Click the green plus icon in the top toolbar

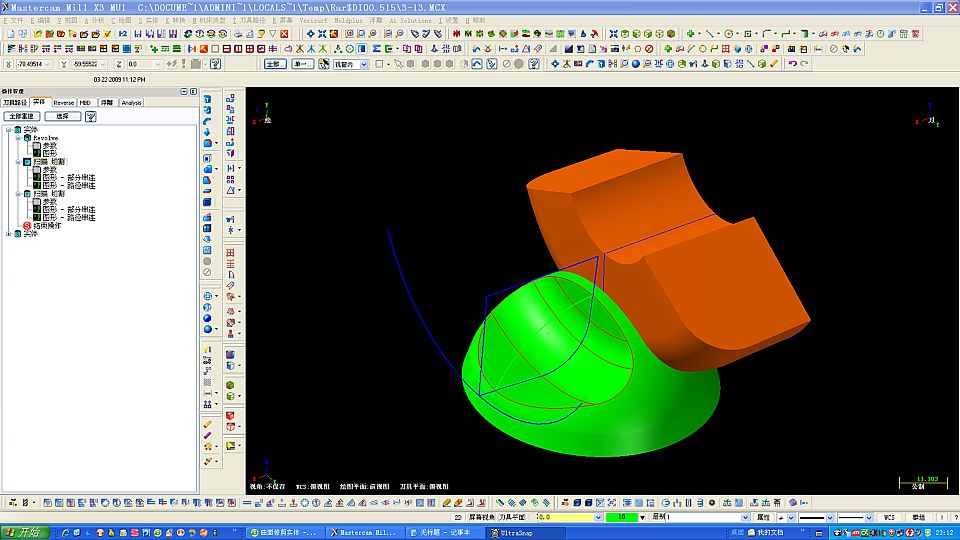pyautogui.click(x=690, y=34)
